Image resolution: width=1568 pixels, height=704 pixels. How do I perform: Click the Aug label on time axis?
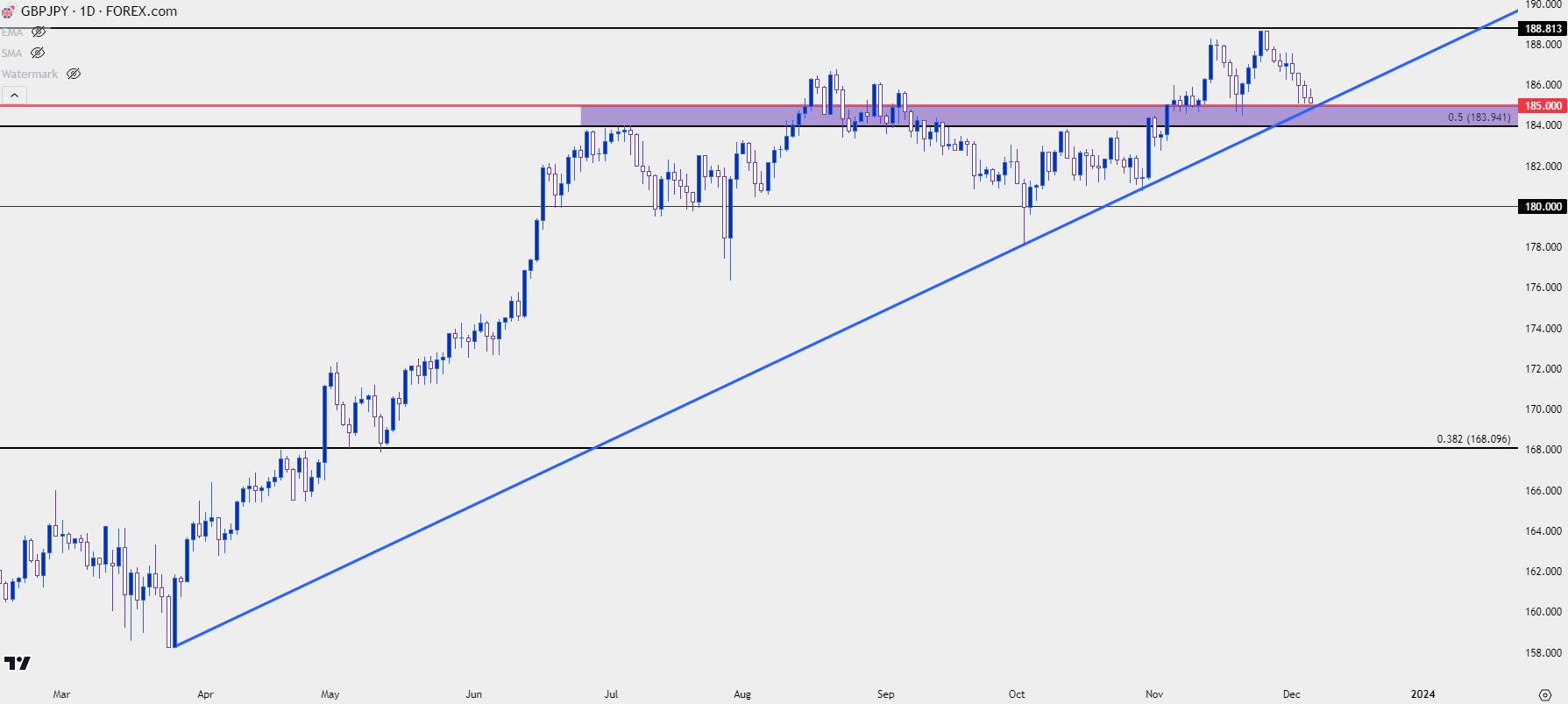[742, 694]
